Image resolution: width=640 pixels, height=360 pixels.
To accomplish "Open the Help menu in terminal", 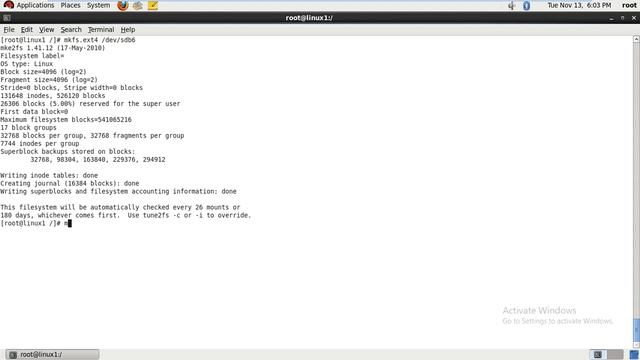I will 128,29.
